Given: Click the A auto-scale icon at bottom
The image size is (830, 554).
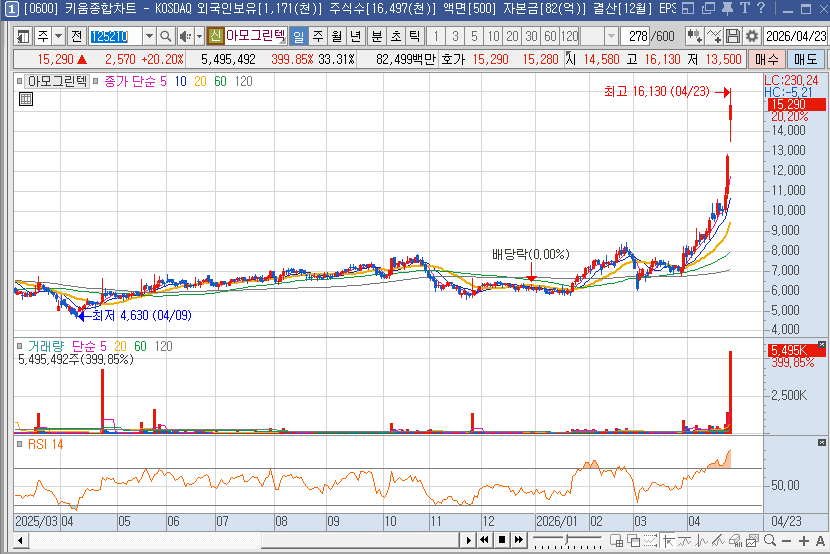Looking at the screenshot, I should tap(820, 541).
